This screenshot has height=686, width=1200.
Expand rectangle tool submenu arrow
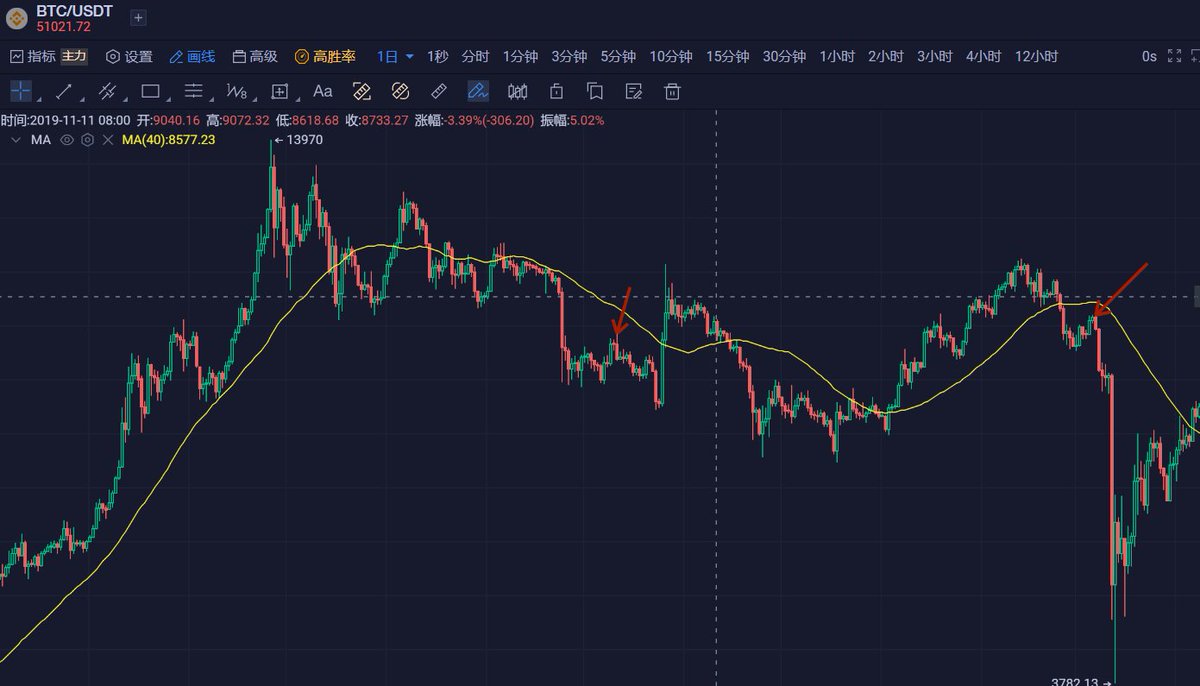pyautogui.click(x=168, y=99)
